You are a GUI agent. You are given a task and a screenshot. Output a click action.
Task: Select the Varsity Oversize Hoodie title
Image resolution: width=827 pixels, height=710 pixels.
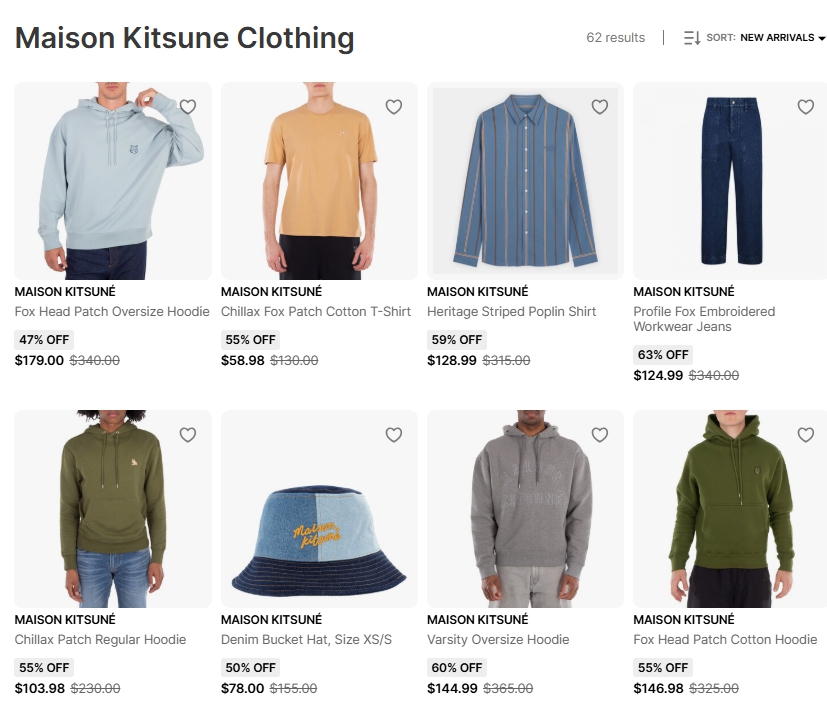(498, 640)
